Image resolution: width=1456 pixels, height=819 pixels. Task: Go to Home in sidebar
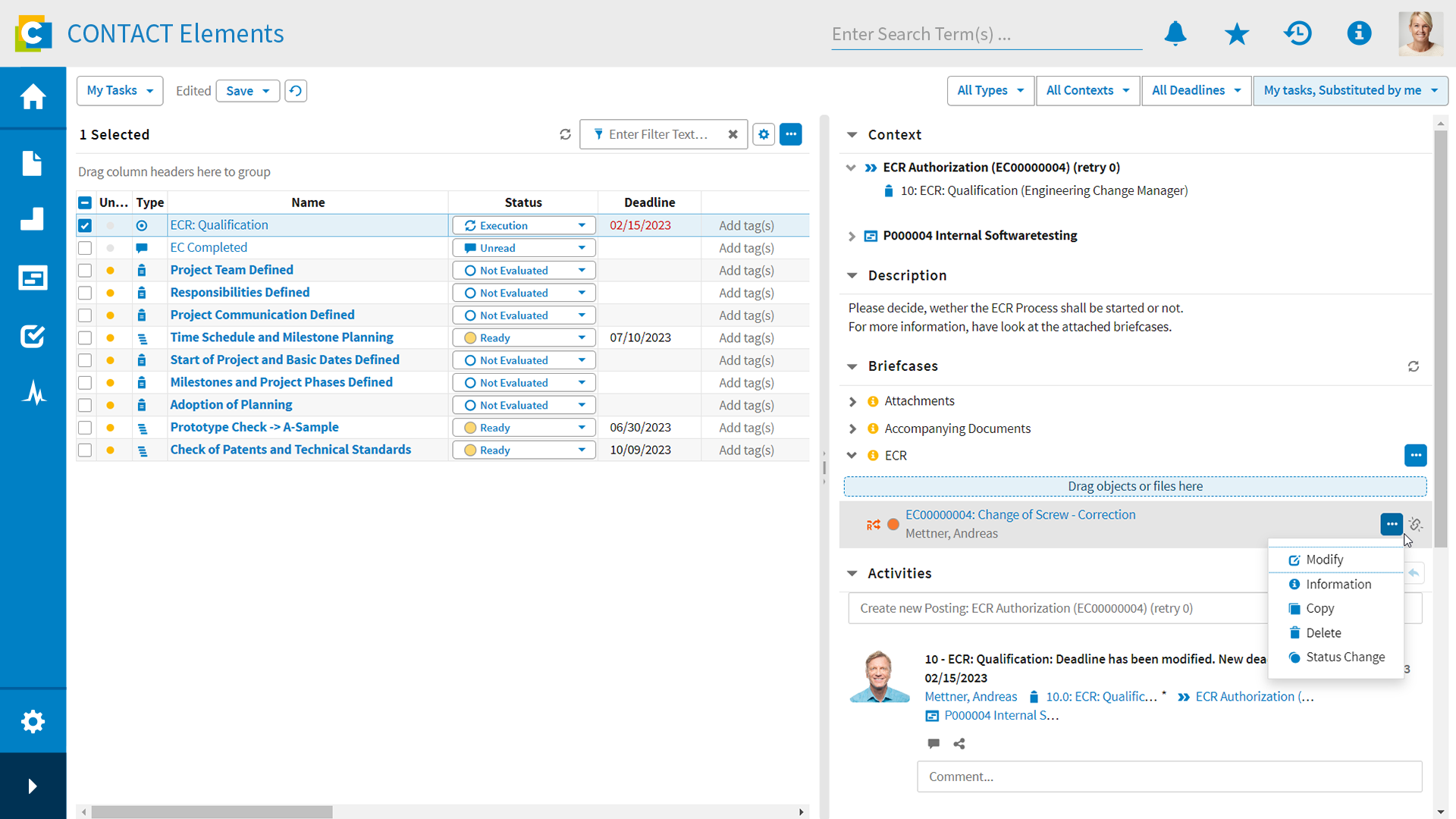coord(33,97)
